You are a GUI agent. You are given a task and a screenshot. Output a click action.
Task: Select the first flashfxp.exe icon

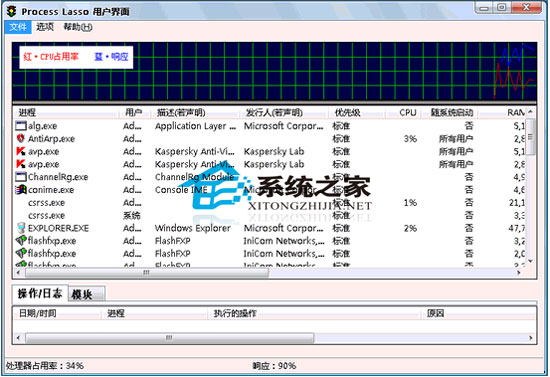click(21, 241)
